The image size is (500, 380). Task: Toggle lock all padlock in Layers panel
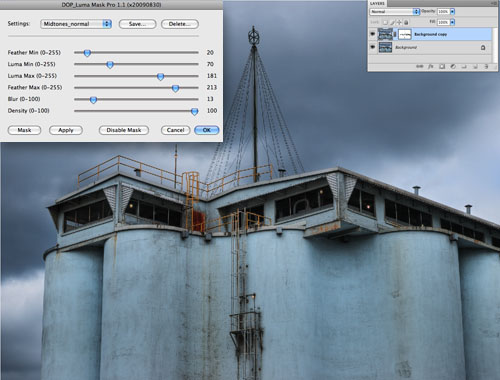pos(406,22)
